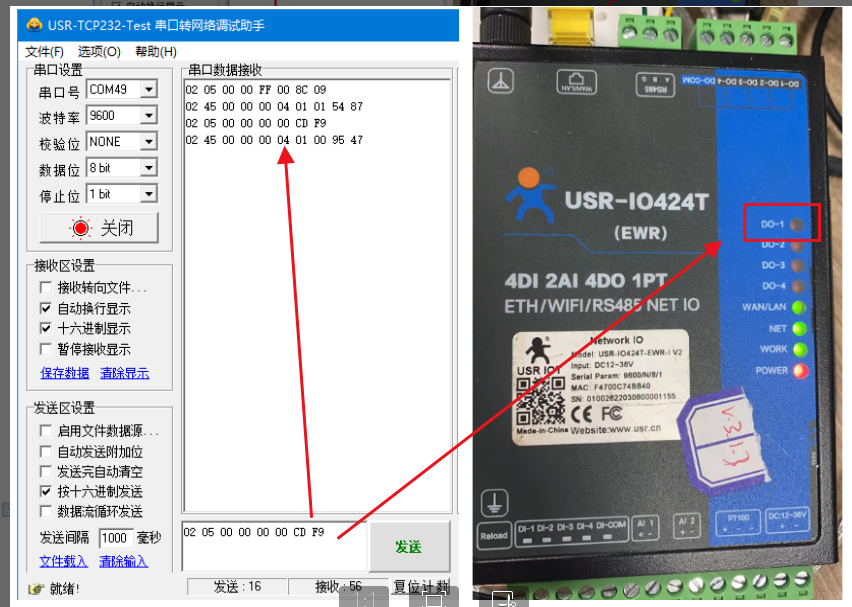Click the RS485 terminal icon on device photo
The width and height of the screenshot is (852, 607).
[655, 85]
